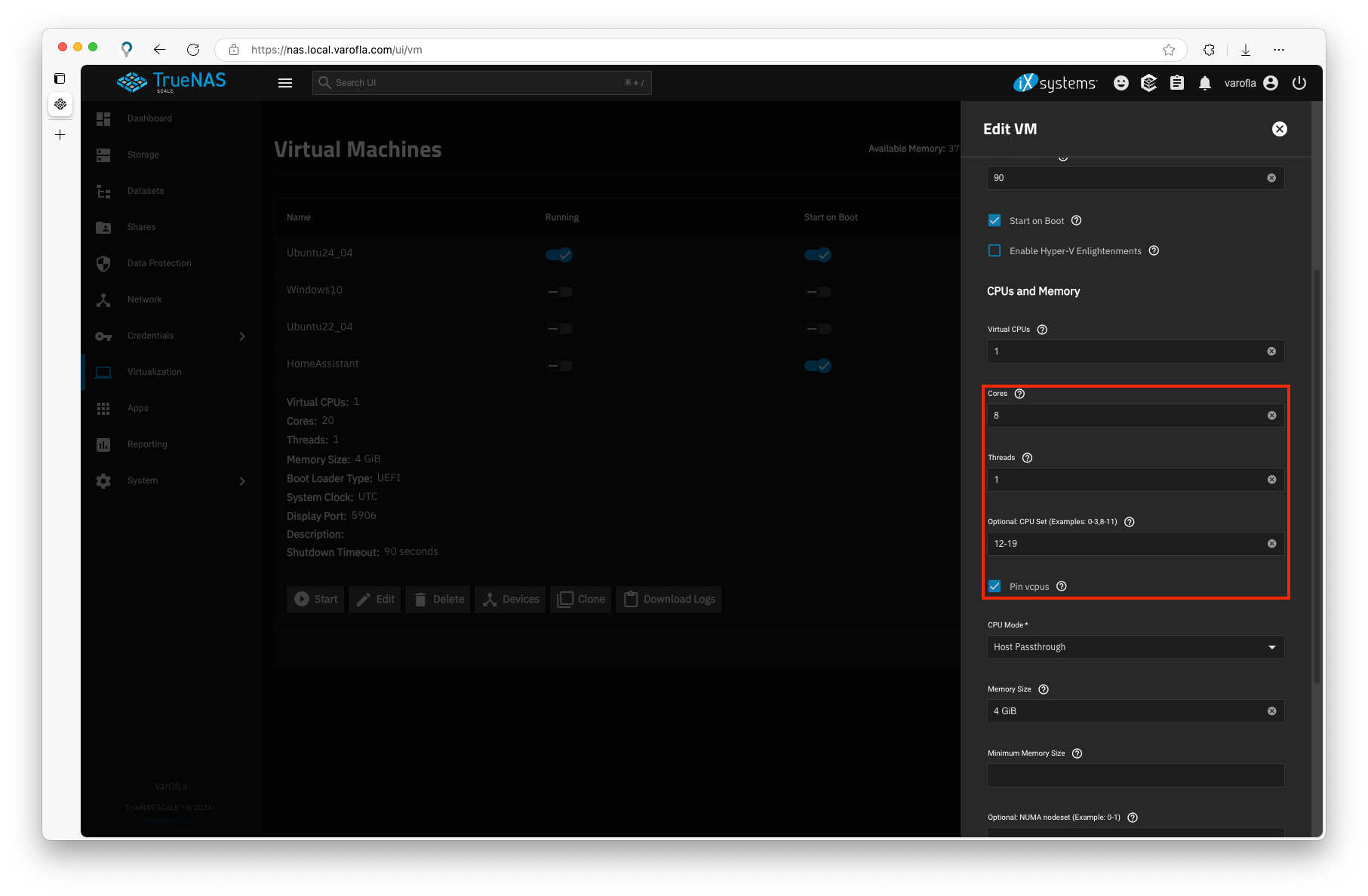Open Reporting in the sidebar
Image resolution: width=1368 pixels, height=896 pixels.
click(x=172, y=444)
